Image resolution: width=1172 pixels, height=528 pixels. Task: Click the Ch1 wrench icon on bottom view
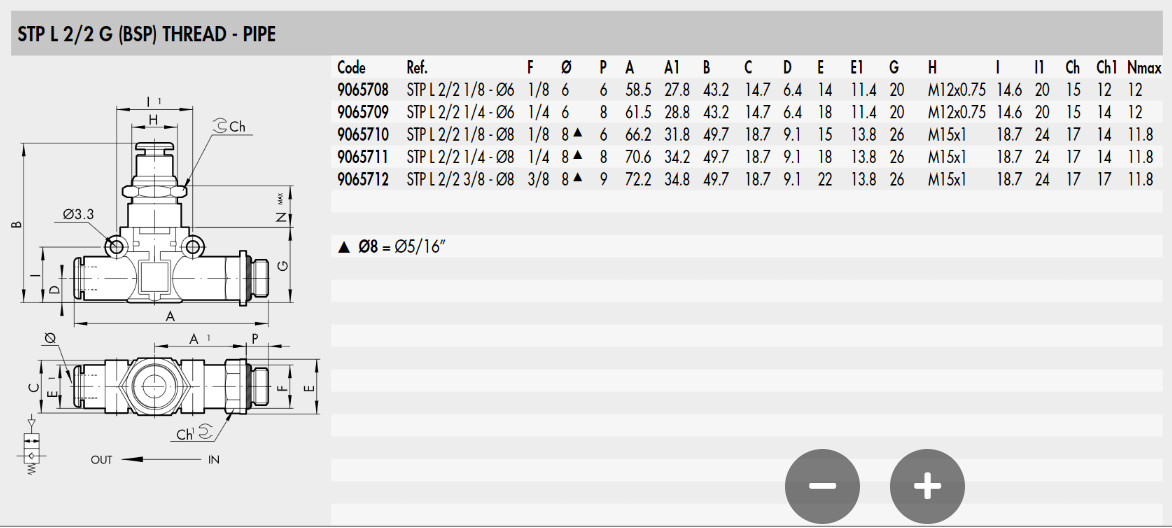click(206, 433)
